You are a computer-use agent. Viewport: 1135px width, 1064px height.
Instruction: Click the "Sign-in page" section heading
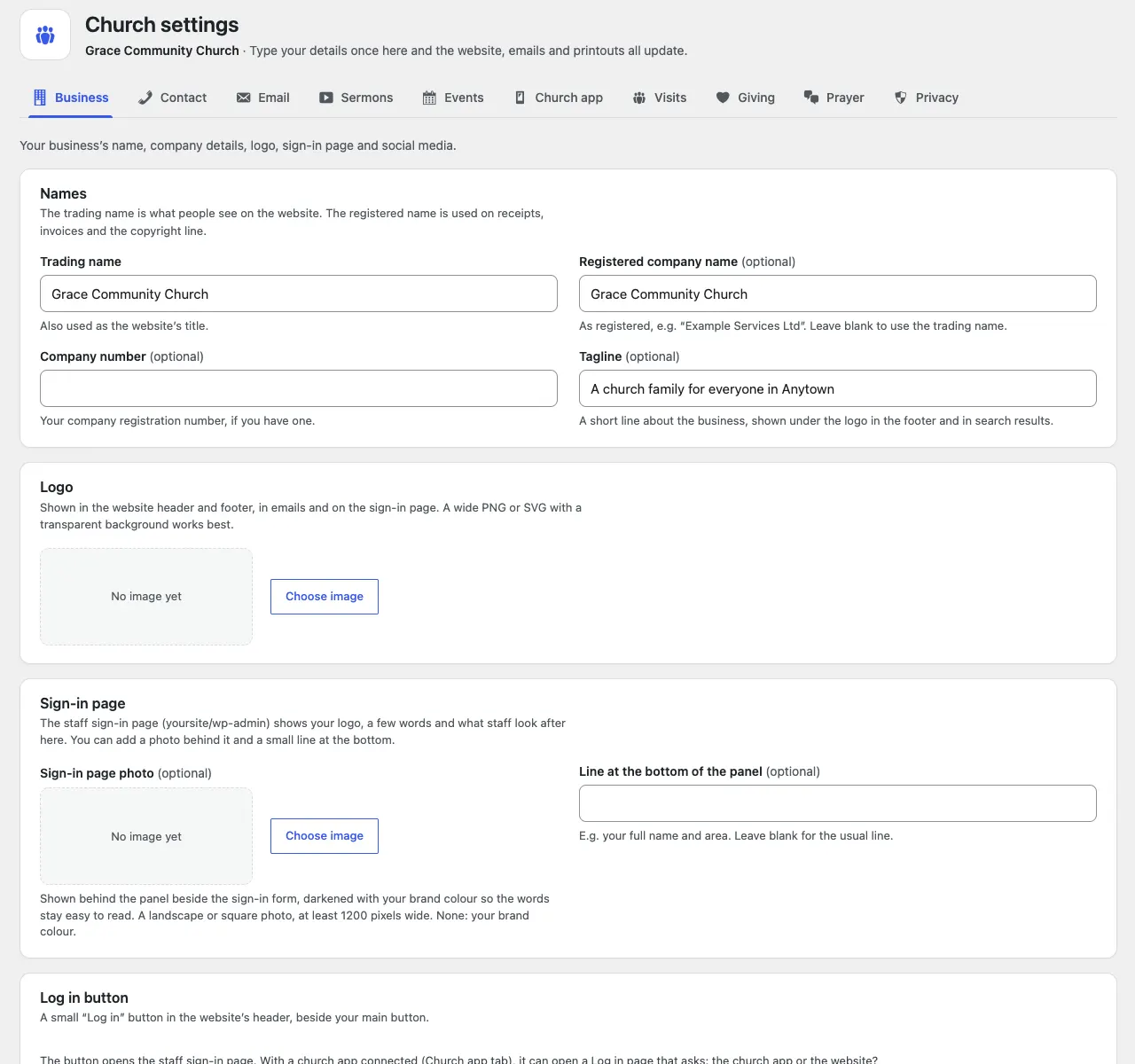click(82, 703)
